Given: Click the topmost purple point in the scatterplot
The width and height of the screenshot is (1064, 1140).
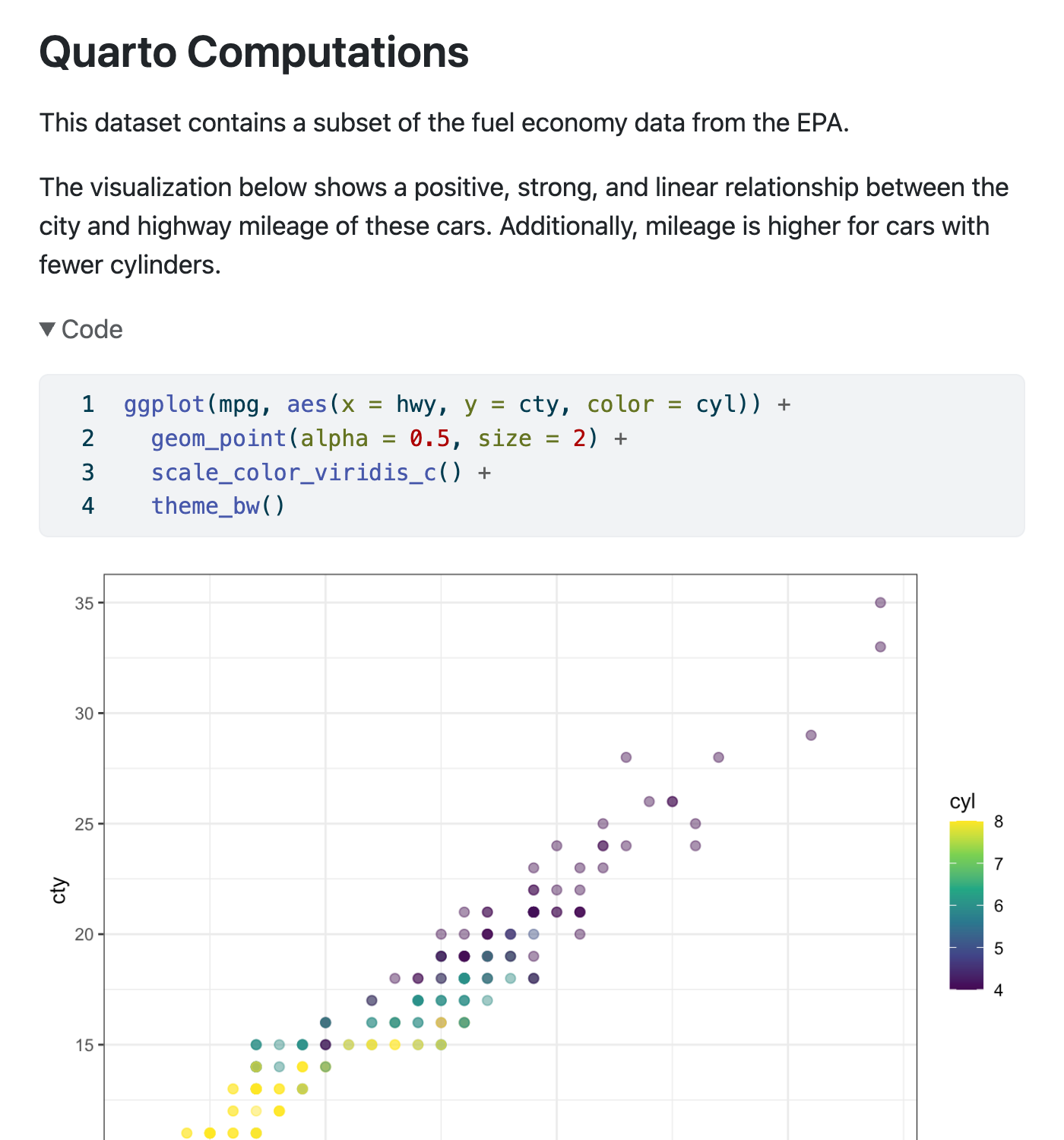Looking at the screenshot, I should click(879, 602).
